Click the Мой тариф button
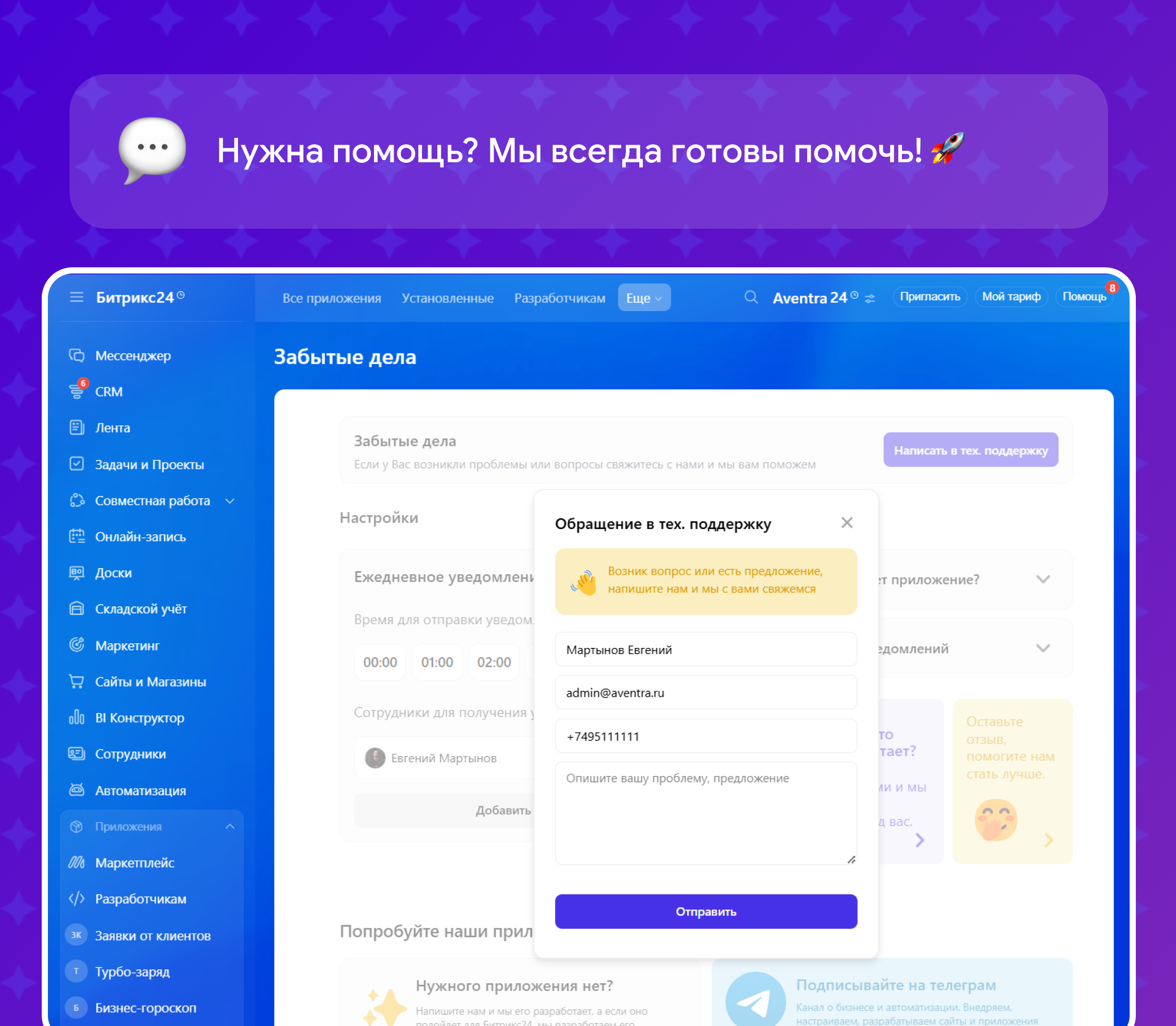Image resolution: width=1176 pixels, height=1026 pixels. click(x=1011, y=297)
